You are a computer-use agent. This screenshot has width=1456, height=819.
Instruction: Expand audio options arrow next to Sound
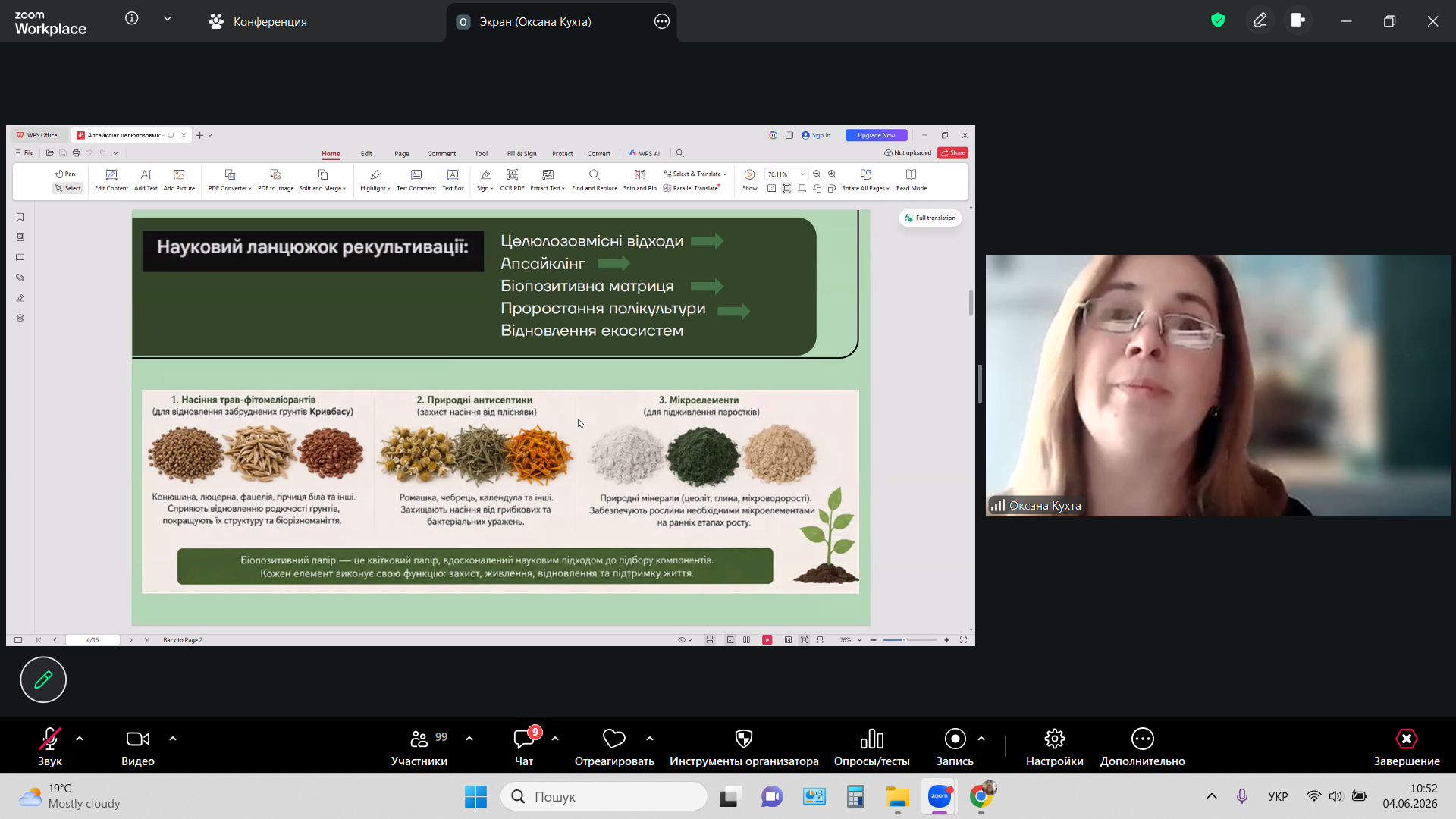point(80,739)
